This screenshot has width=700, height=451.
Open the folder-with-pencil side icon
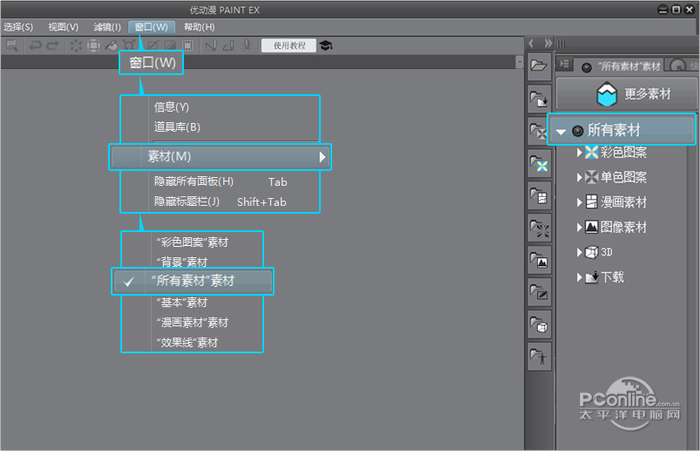click(539, 292)
